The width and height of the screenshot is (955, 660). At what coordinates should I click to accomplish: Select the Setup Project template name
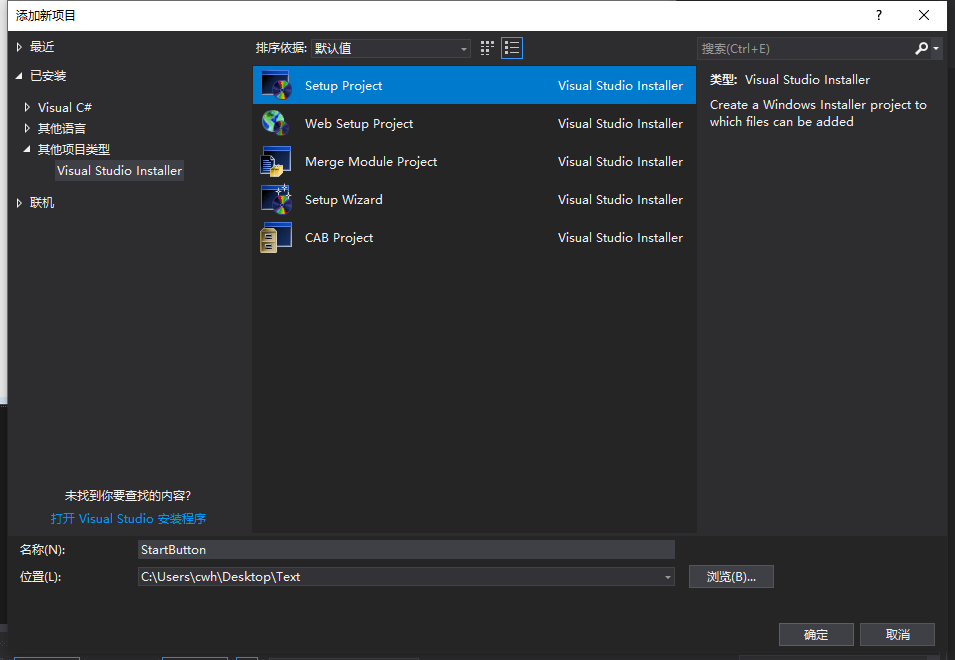coord(344,85)
